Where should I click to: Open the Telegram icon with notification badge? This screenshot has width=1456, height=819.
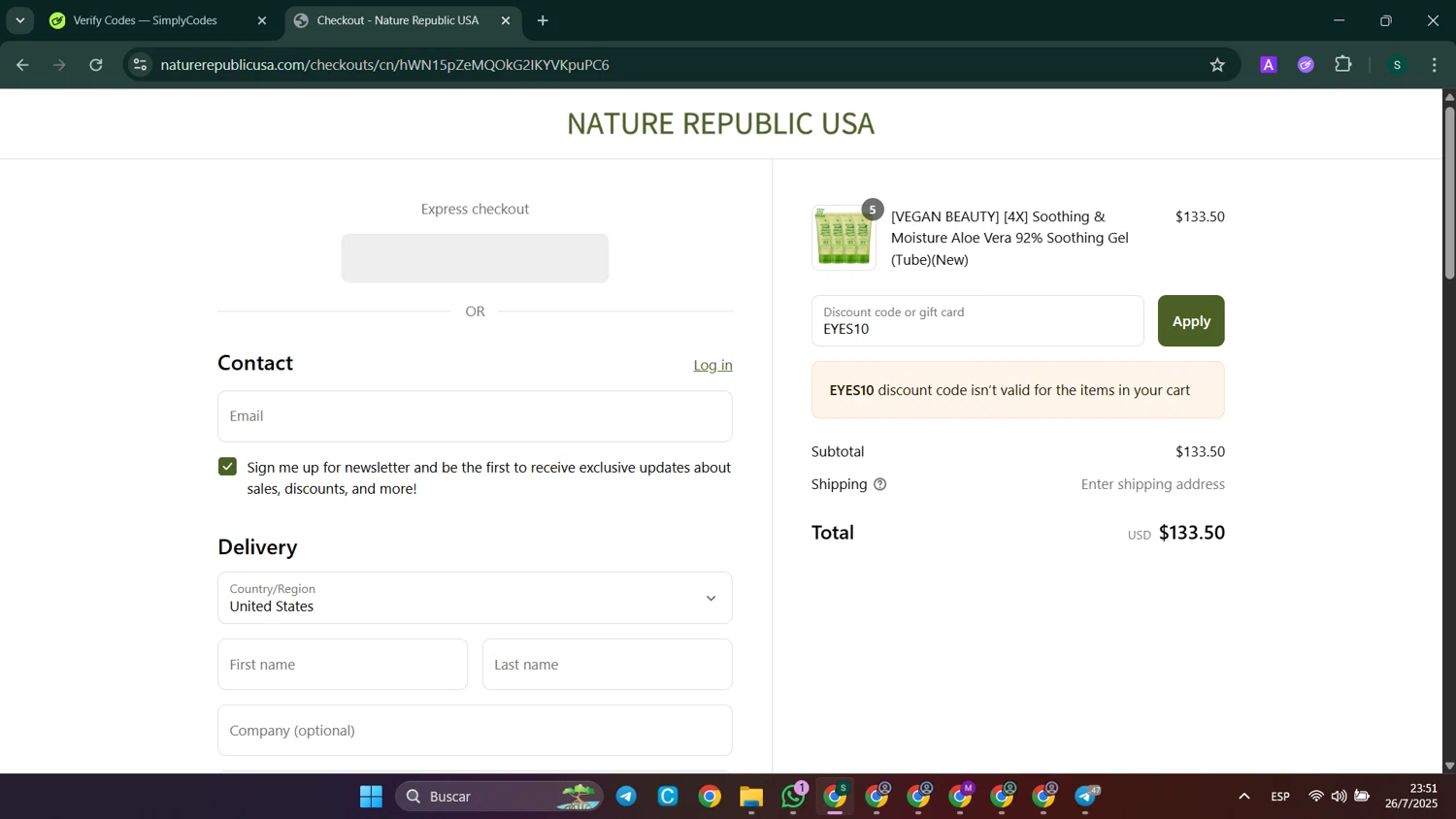[x=1086, y=797]
